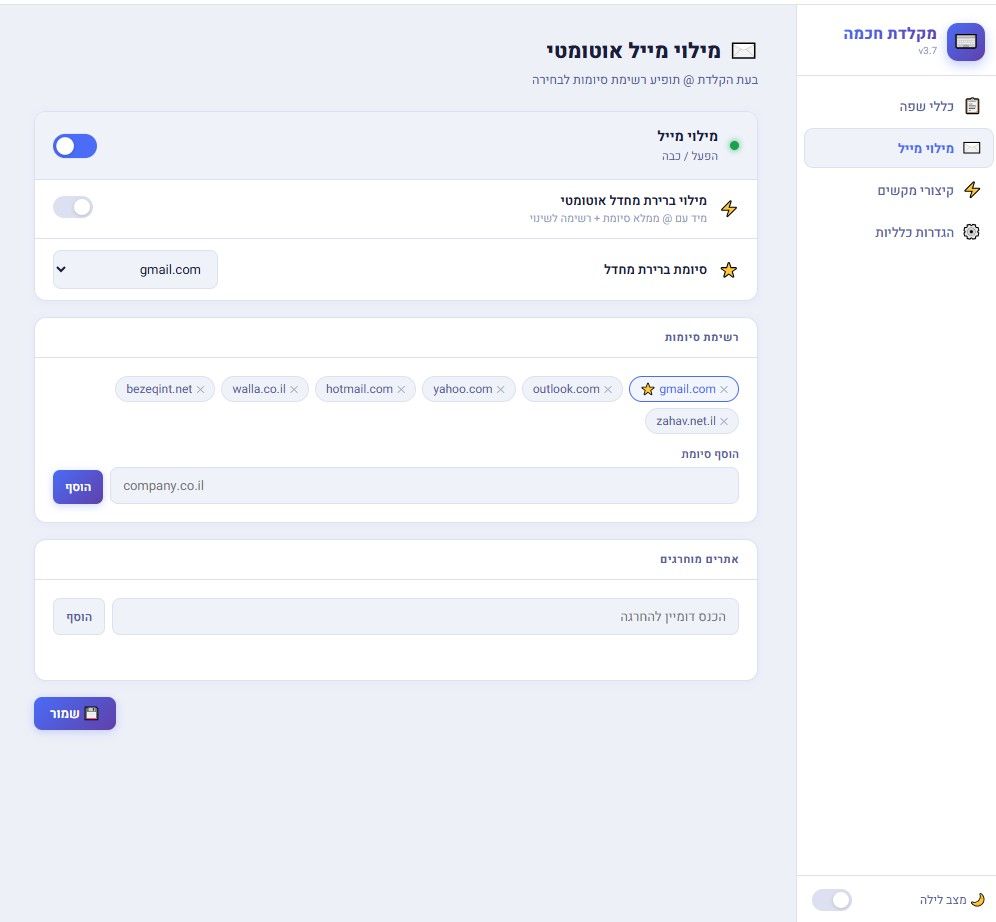
Task: Click the שמור save button
Action: click(x=75, y=713)
